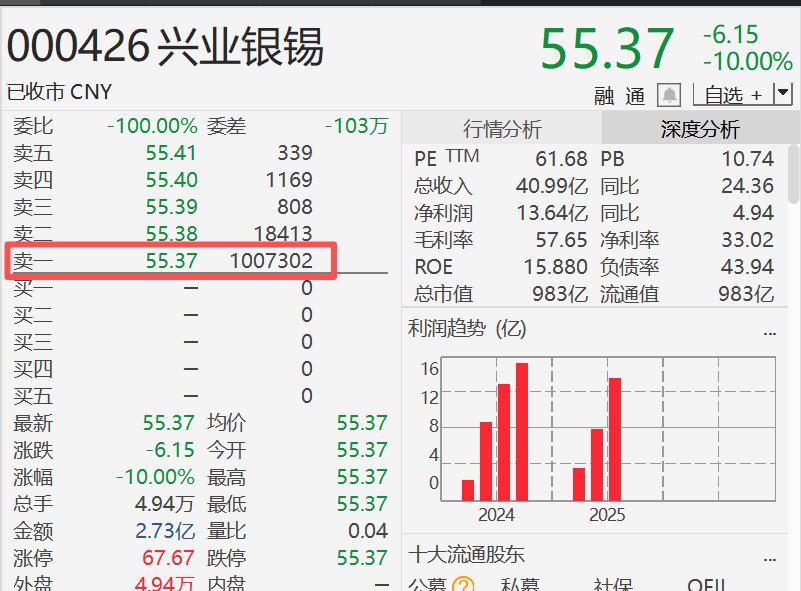Click the 融 margin trading badge

[604, 96]
